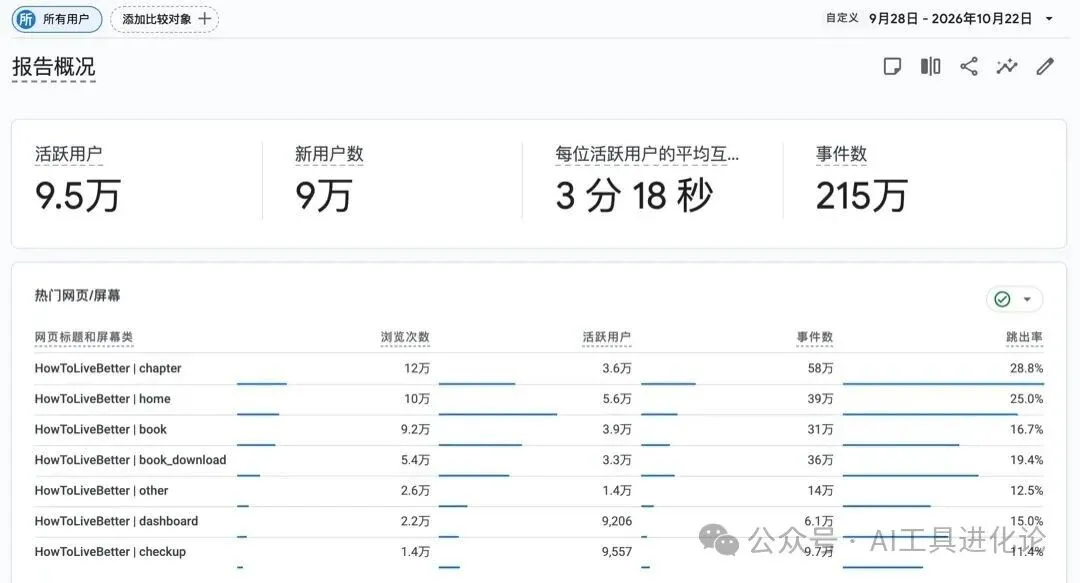Screen dimensions: 1080x583
Task: Select the 所有用户 segment chip
Action: tap(56, 19)
